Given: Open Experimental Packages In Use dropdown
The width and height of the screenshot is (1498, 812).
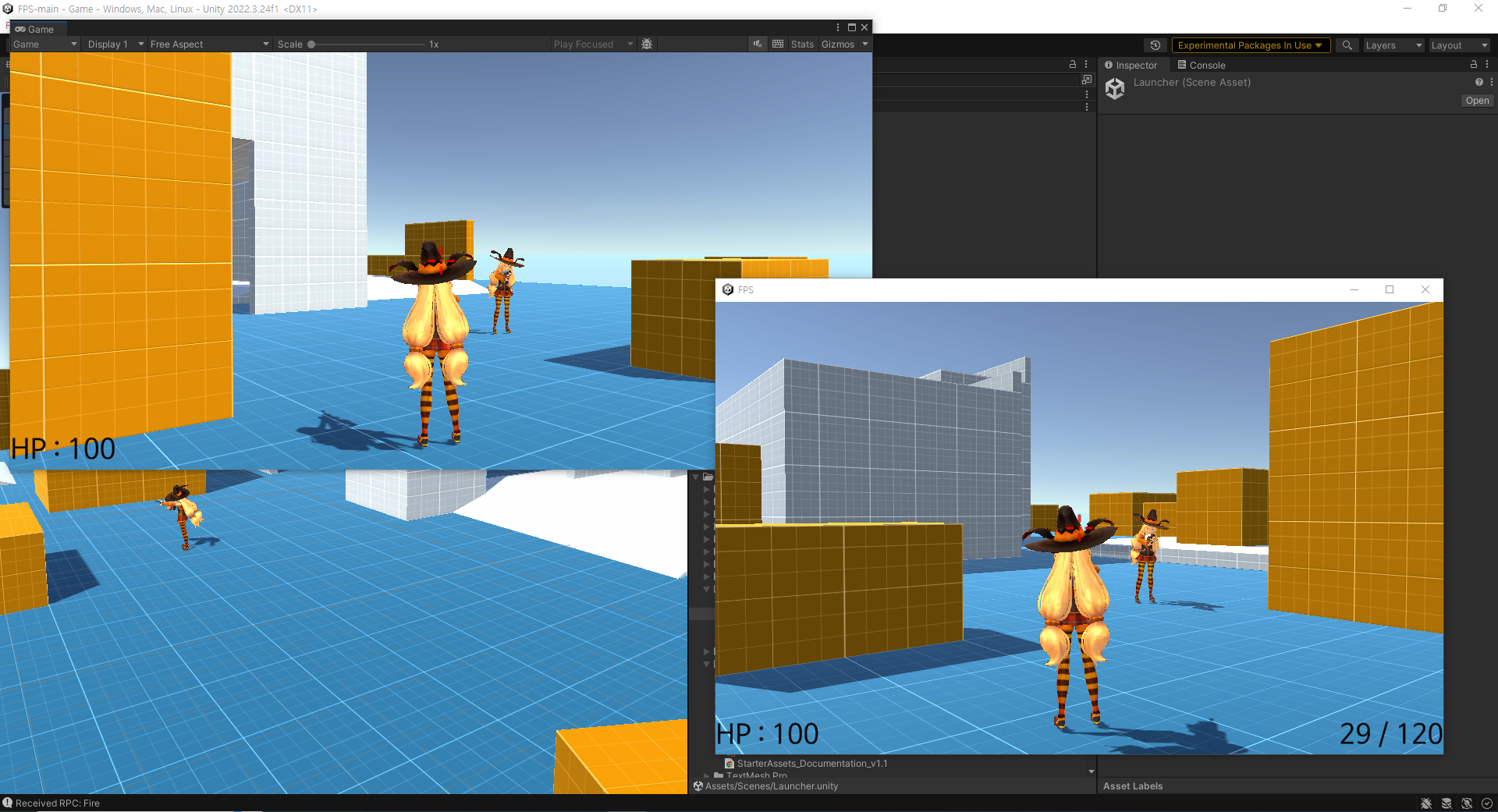Looking at the screenshot, I should [1250, 45].
